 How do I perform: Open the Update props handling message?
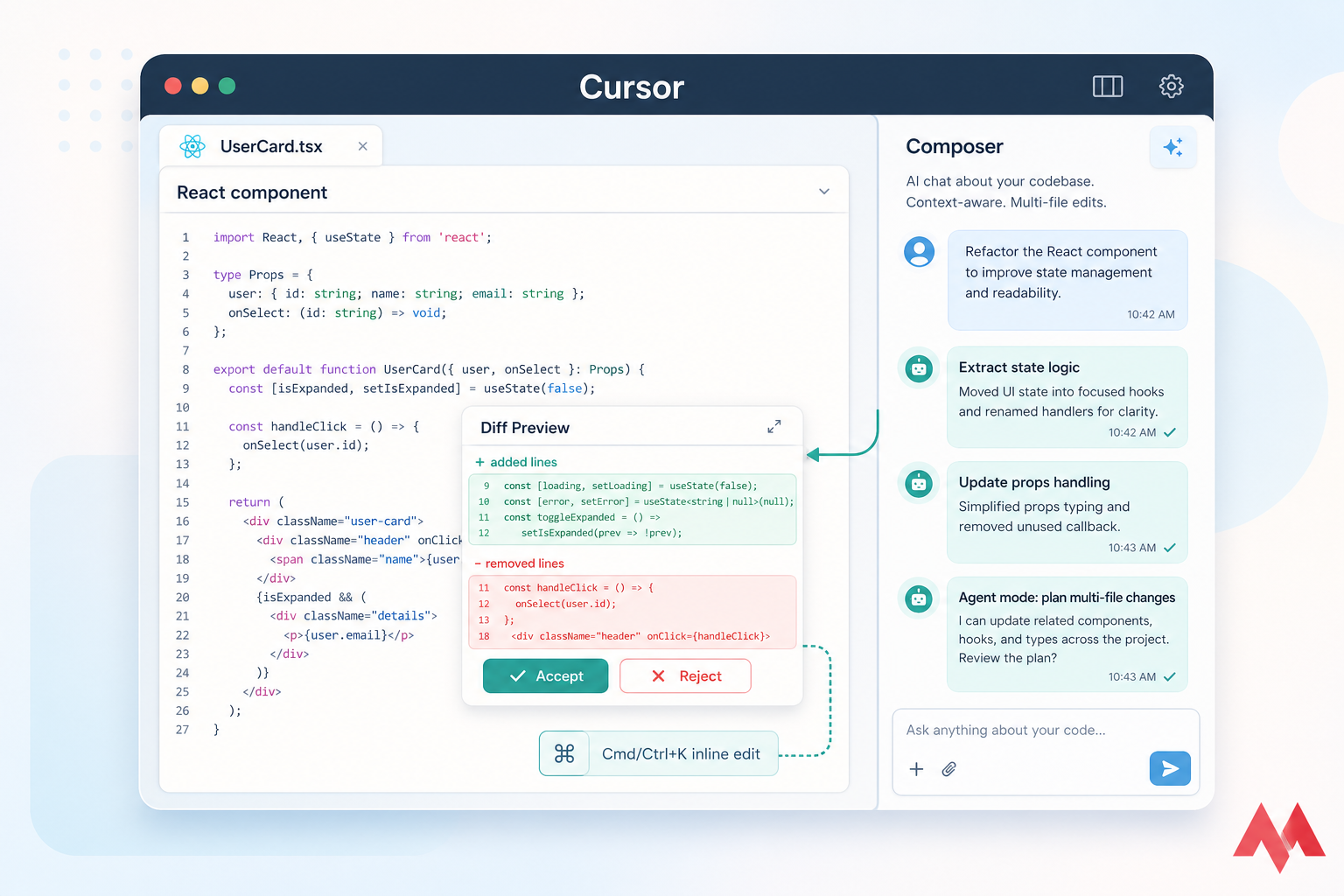[1067, 512]
